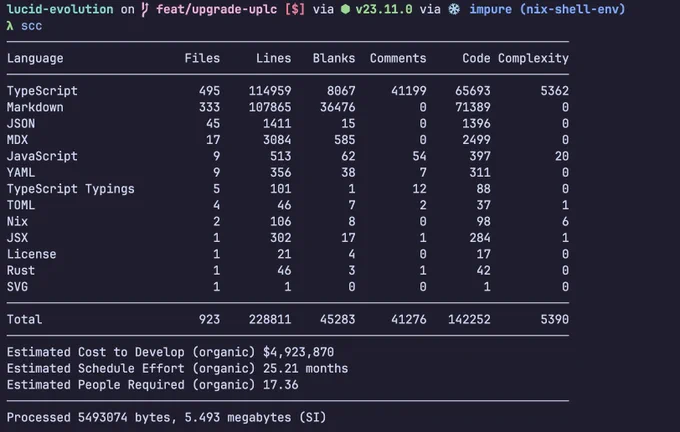680x432 pixels.
Task: Click the 'TypeScript Typings' row label
Action: pyautogui.click(x=71, y=189)
